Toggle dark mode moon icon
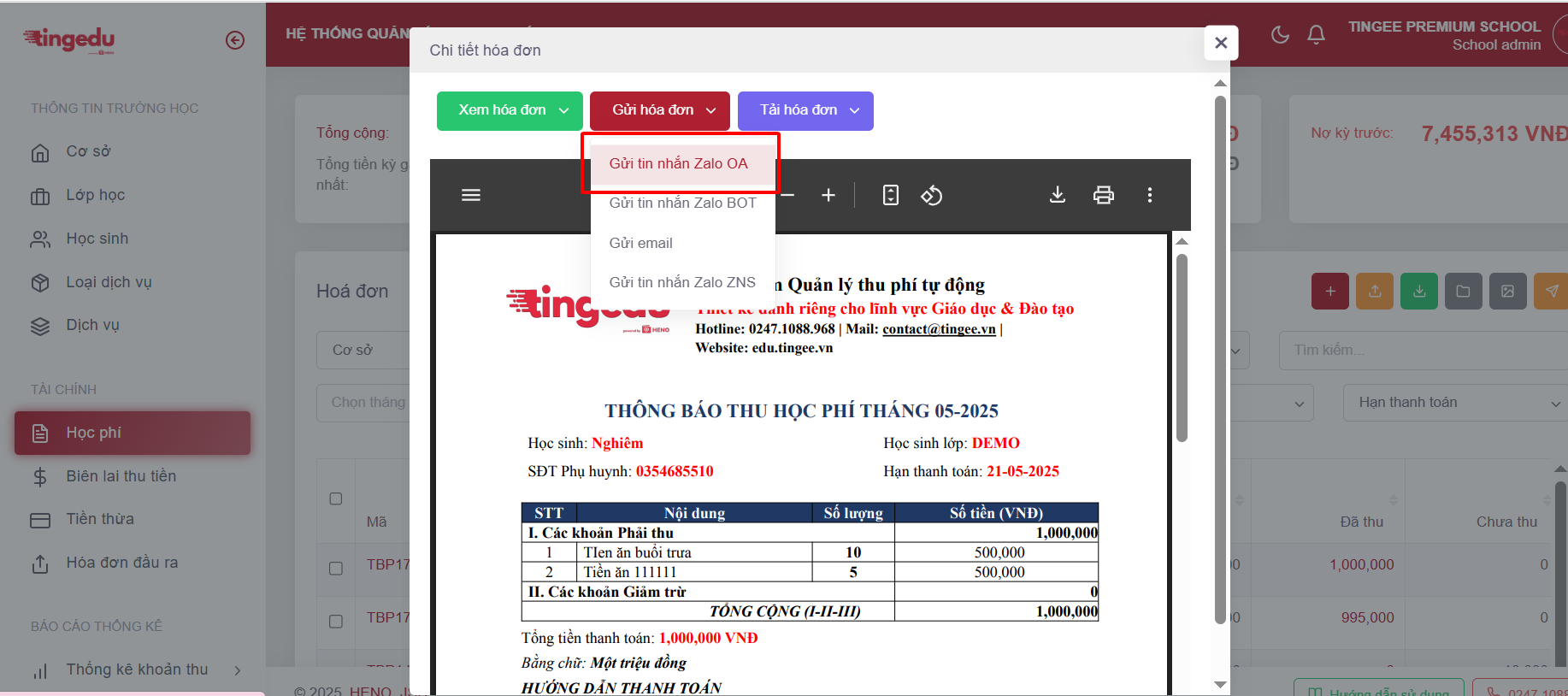 [1280, 35]
